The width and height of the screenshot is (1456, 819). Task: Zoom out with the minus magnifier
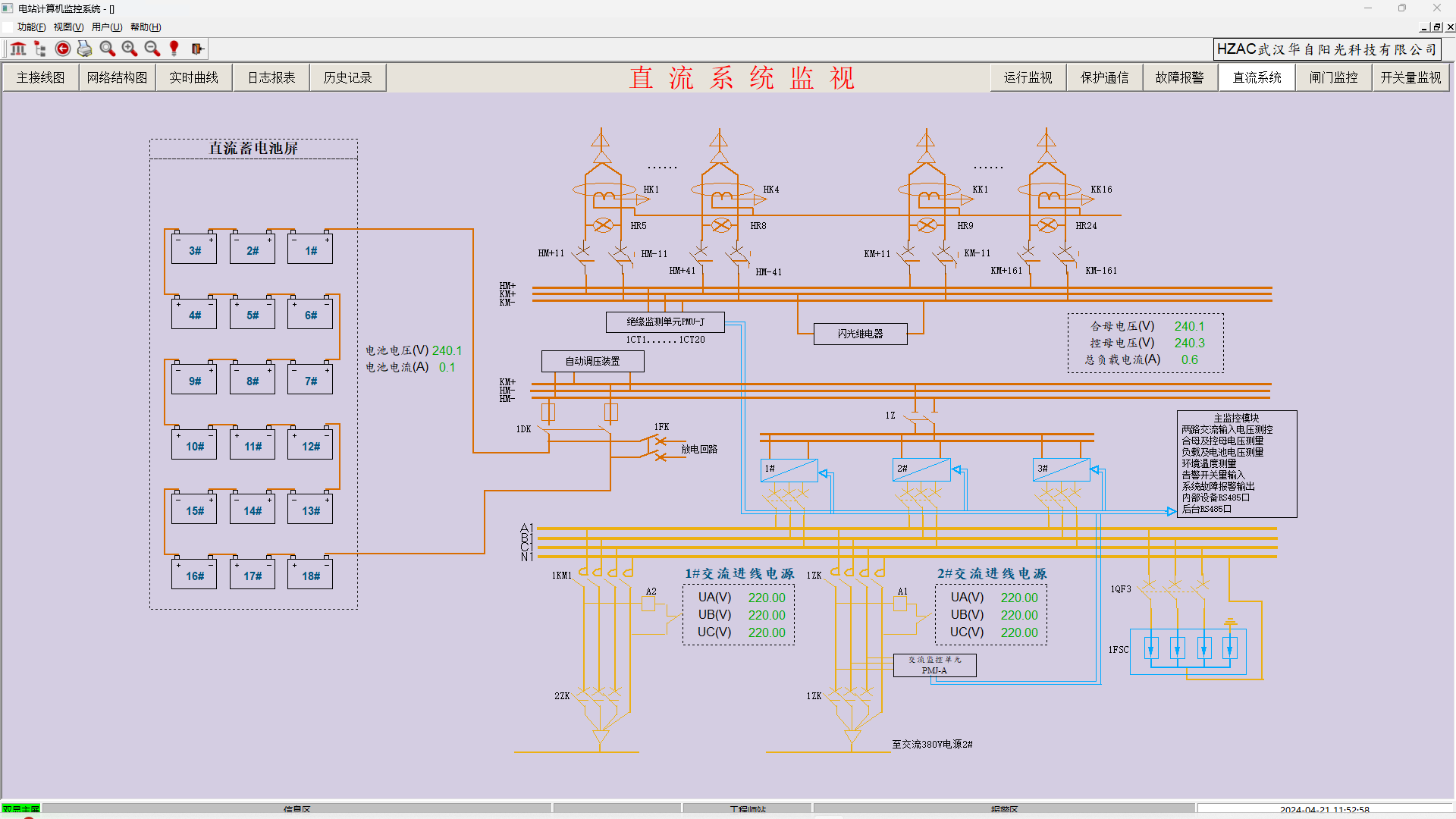(x=152, y=49)
